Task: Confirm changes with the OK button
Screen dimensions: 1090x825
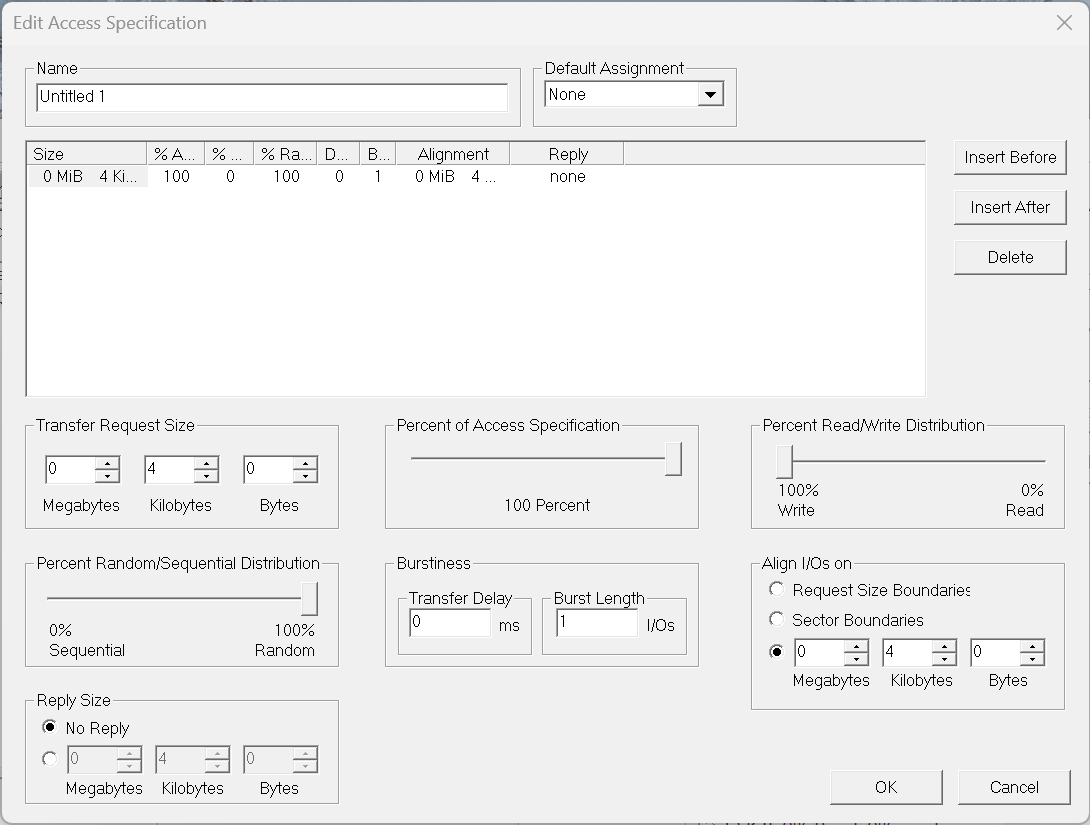Action: pos(885,787)
